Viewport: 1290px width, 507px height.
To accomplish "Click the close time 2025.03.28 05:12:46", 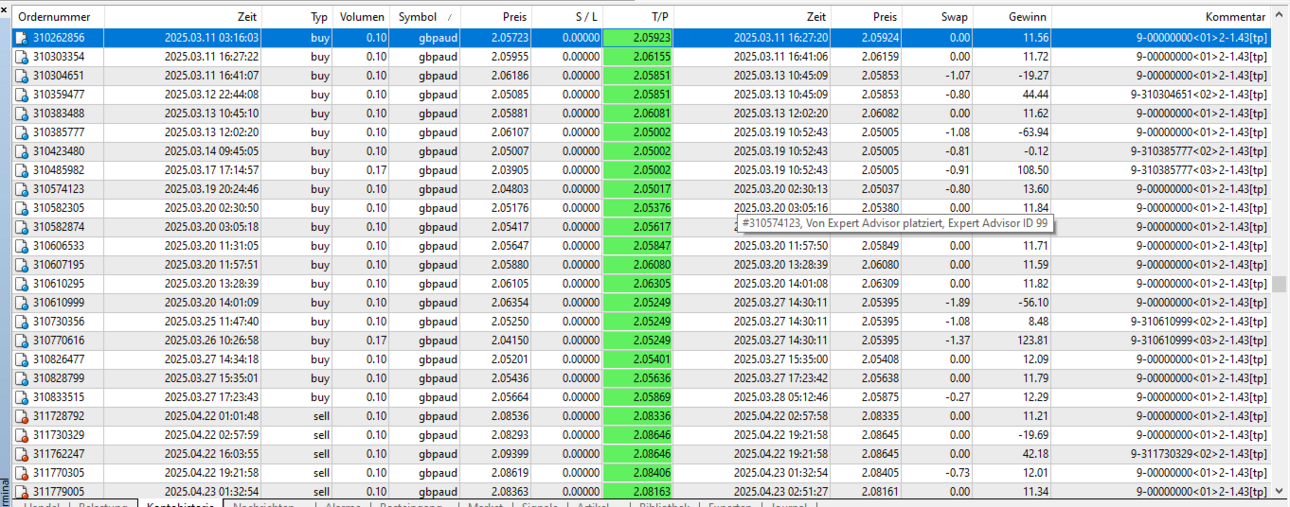I will click(x=780, y=397).
